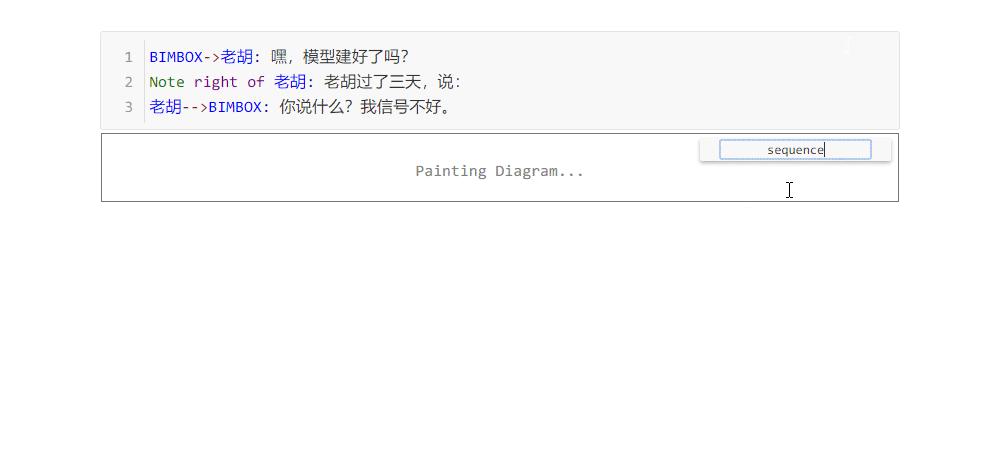Screen dimensions: 994x469
Task: Click the message text 你说什么？我信号不好。
Action: tap(365, 107)
